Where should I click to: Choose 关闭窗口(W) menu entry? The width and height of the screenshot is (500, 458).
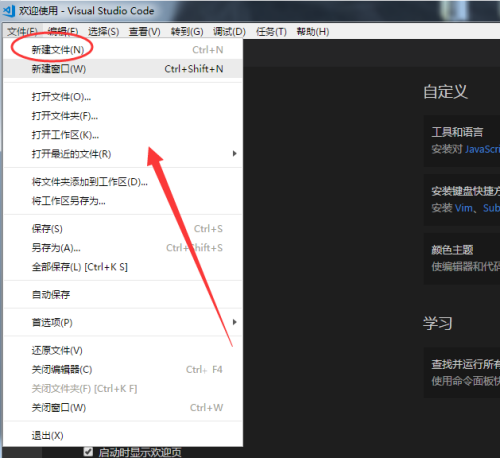pos(123,407)
